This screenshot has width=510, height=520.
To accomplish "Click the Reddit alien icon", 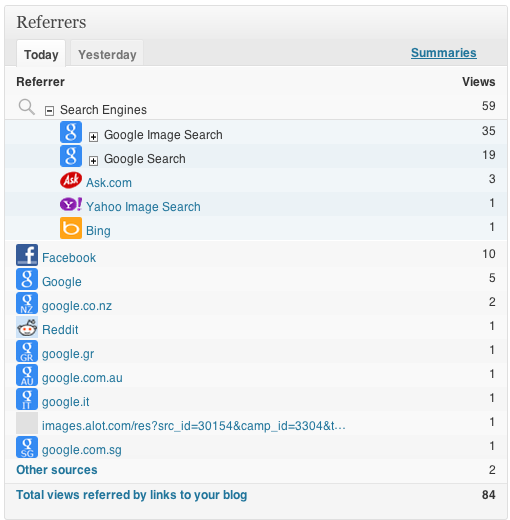I will 27,327.
